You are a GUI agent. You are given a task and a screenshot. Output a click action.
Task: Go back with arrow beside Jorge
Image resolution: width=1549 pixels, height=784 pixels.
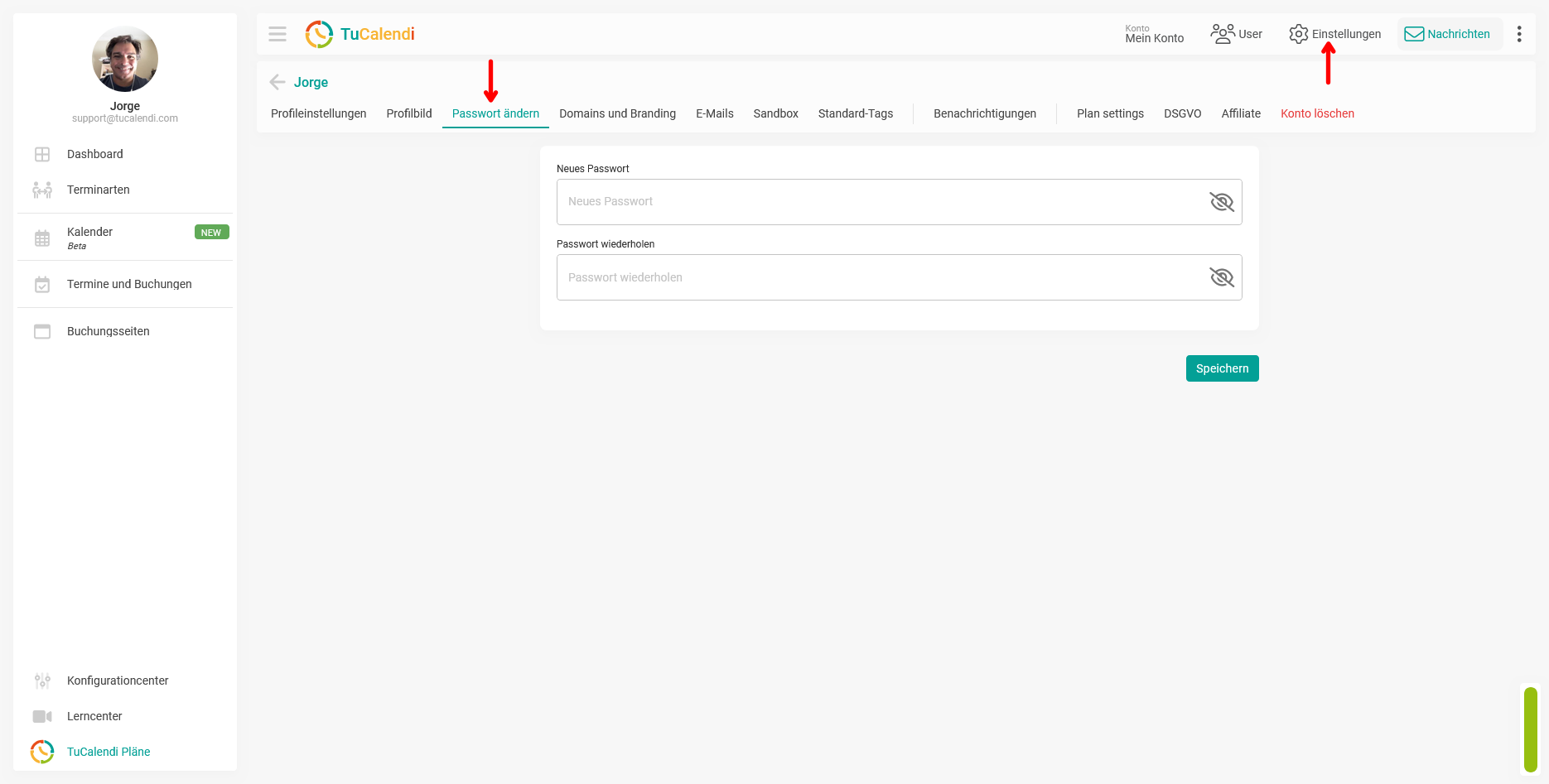(277, 82)
